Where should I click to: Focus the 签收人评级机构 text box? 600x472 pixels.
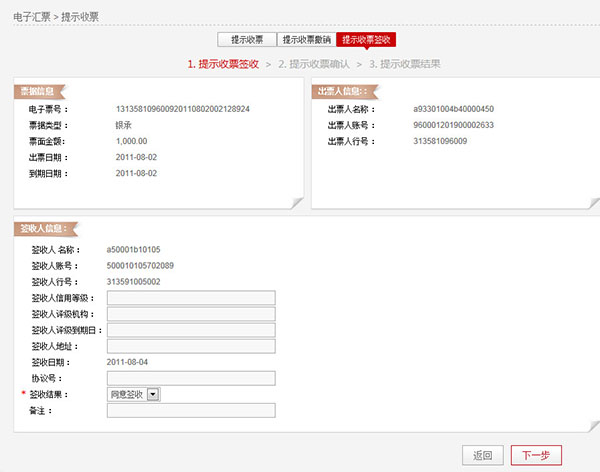[191, 314]
